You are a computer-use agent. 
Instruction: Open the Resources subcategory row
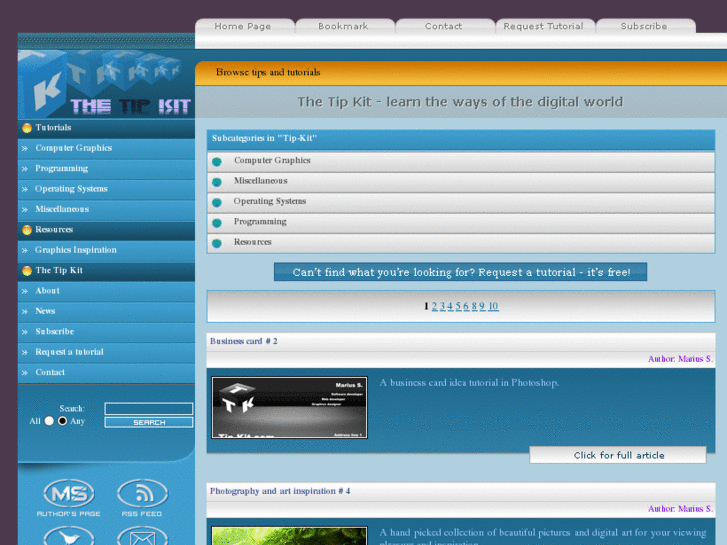pyautogui.click(x=461, y=243)
